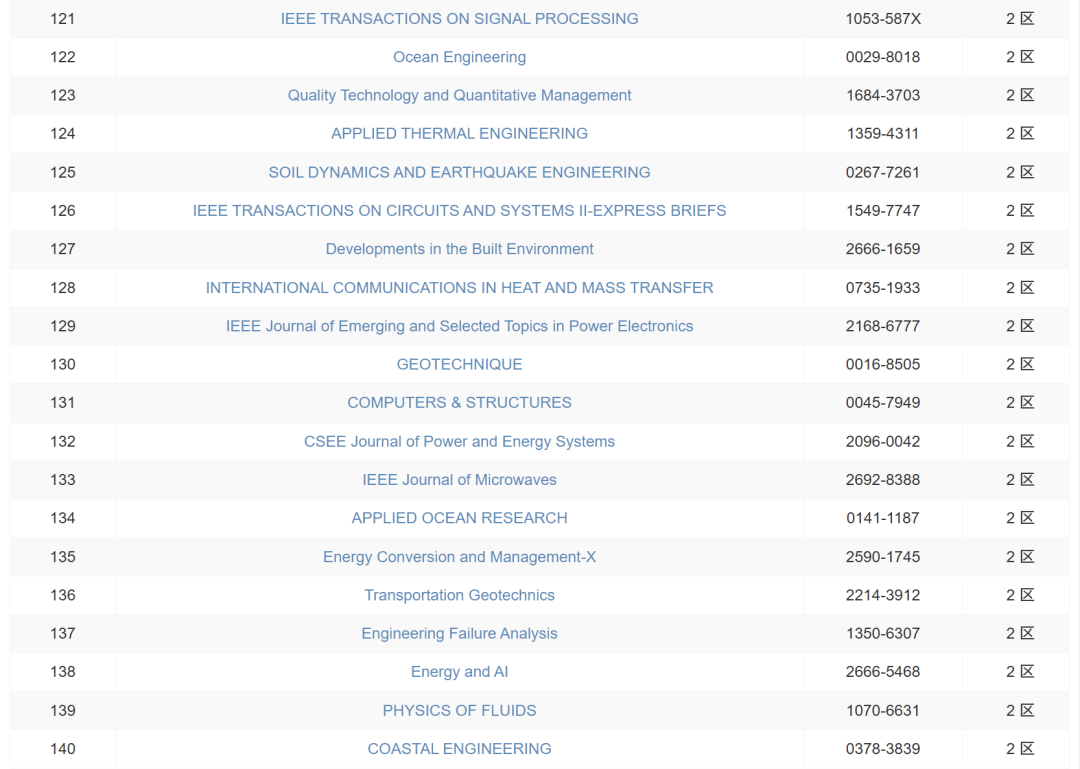Select row number 125 cell
1080x769 pixels.
coord(63,172)
